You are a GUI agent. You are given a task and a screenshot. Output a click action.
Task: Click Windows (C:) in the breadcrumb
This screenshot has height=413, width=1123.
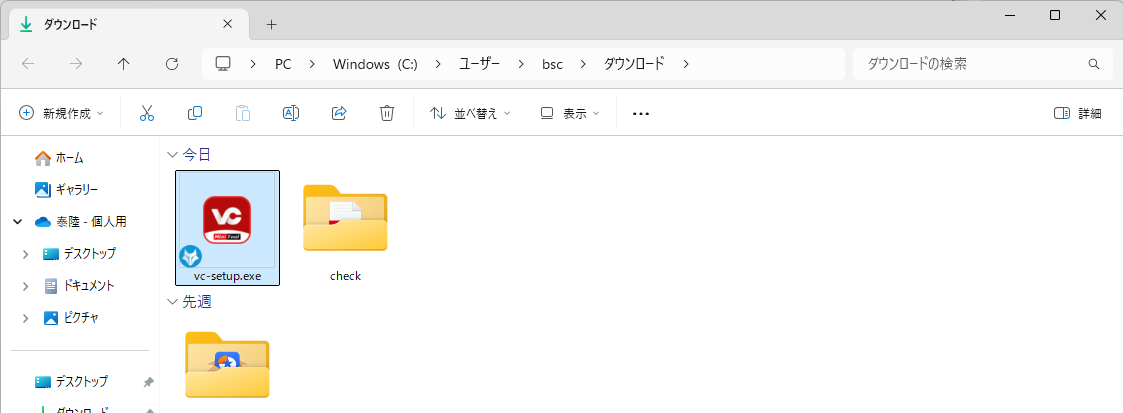pos(375,64)
